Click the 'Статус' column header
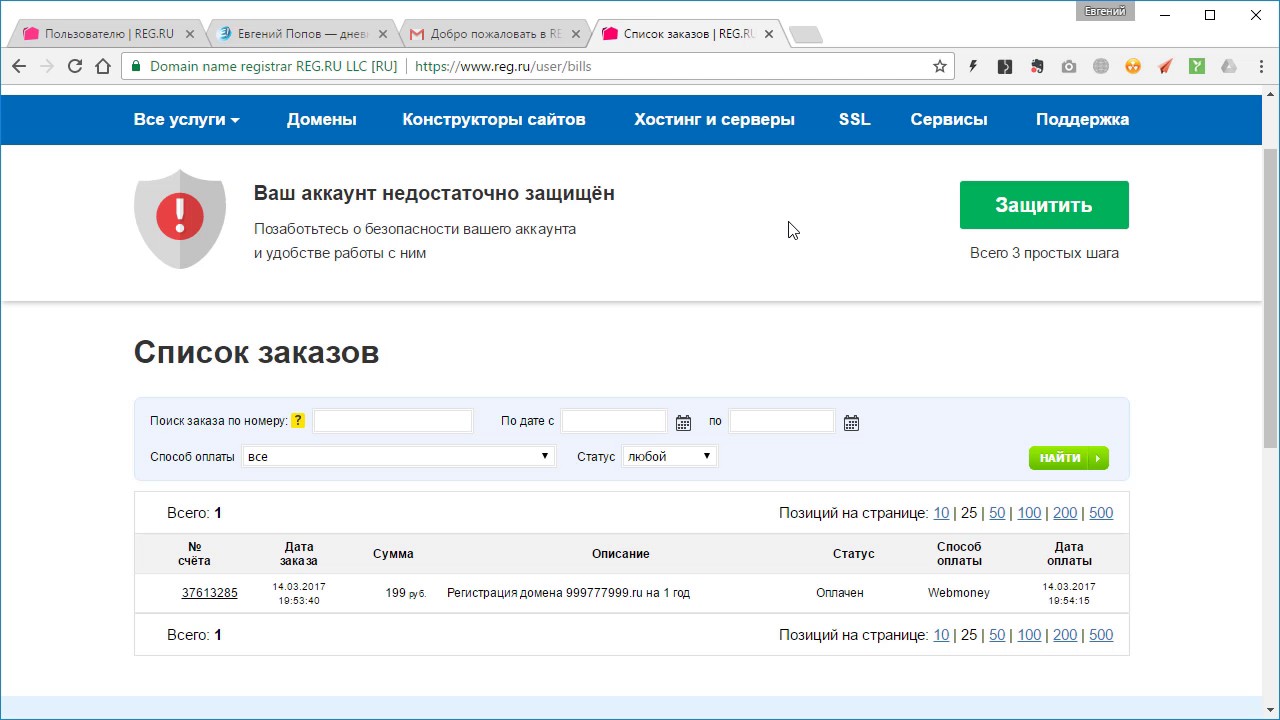This screenshot has height=720, width=1280. click(854, 554)
